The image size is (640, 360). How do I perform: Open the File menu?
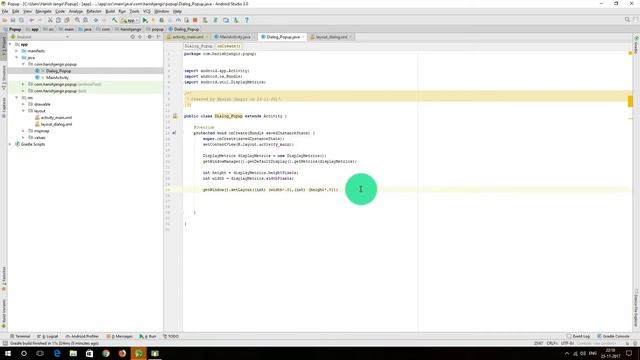5,11
